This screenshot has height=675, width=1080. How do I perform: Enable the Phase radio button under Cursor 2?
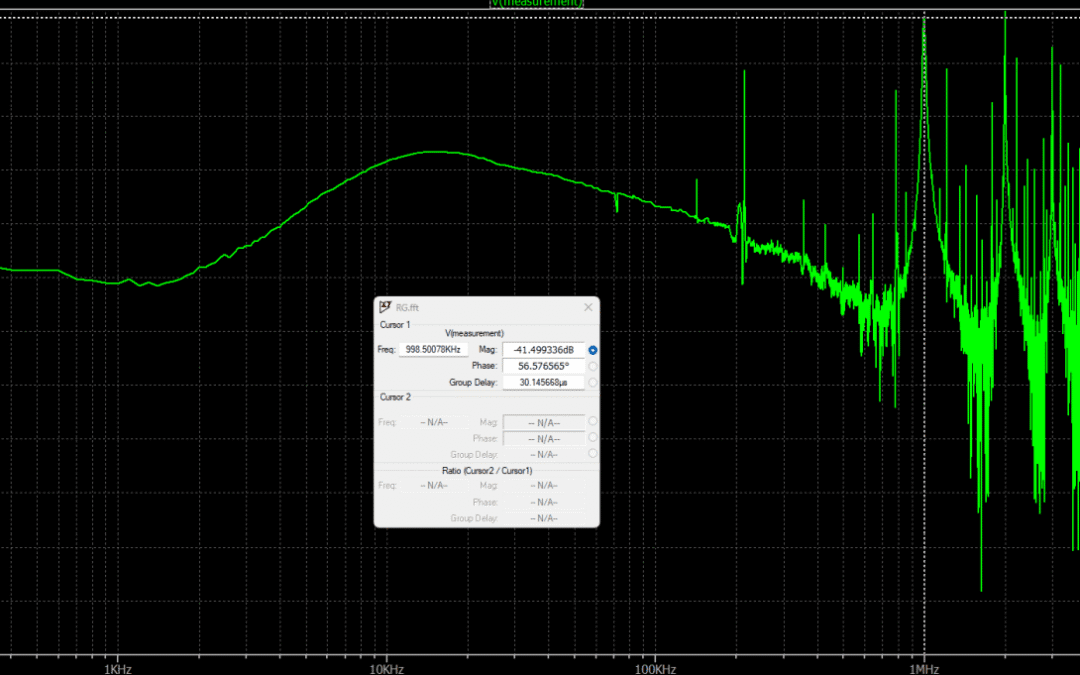(592, 438)
